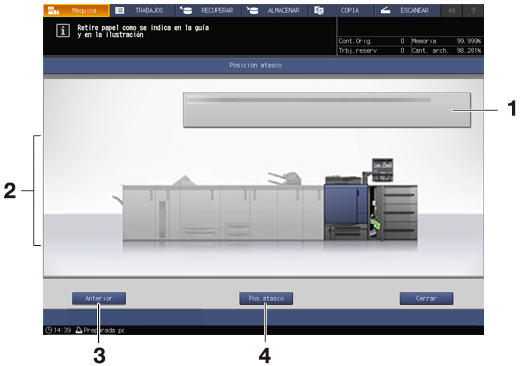This screenshot has height=366, width=520.
Task: Click the 'Preparada' printer status text
Action: [x=100, y=330]
